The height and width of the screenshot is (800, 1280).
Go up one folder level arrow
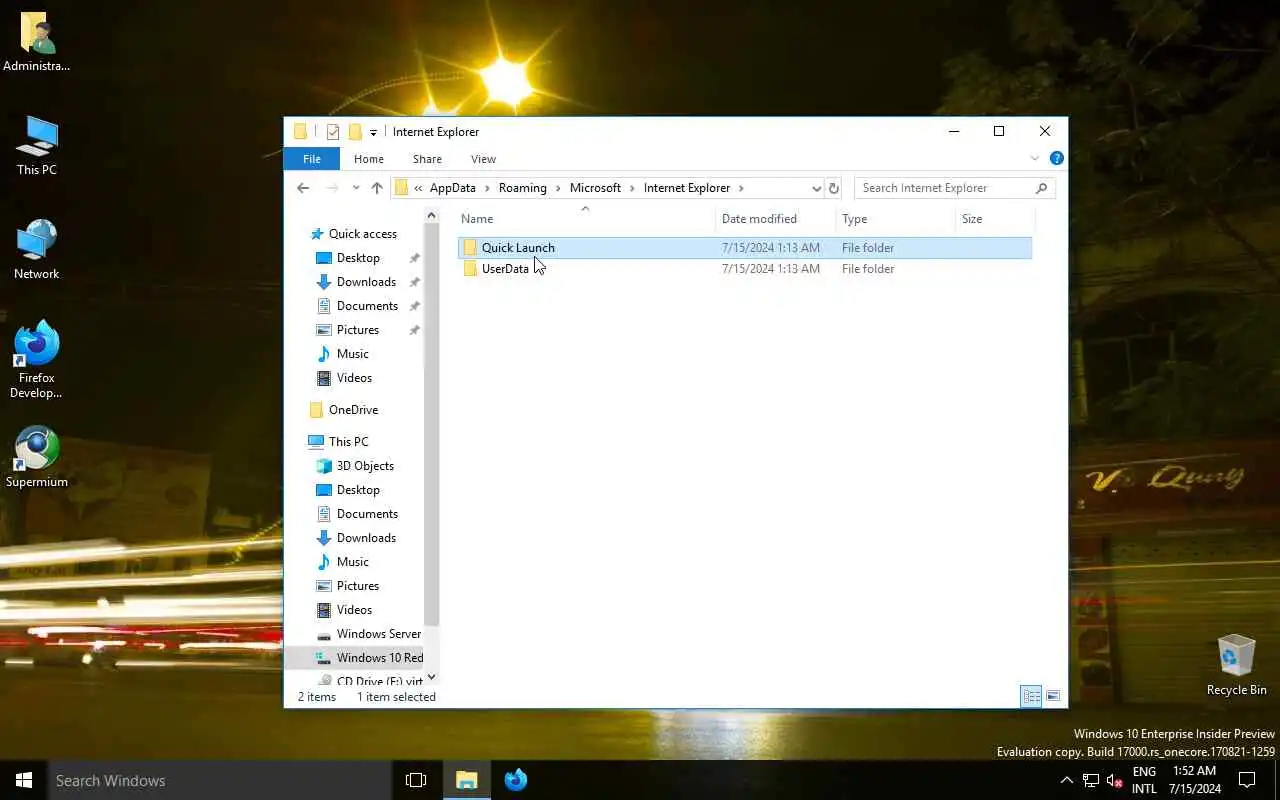click(377, 188)
